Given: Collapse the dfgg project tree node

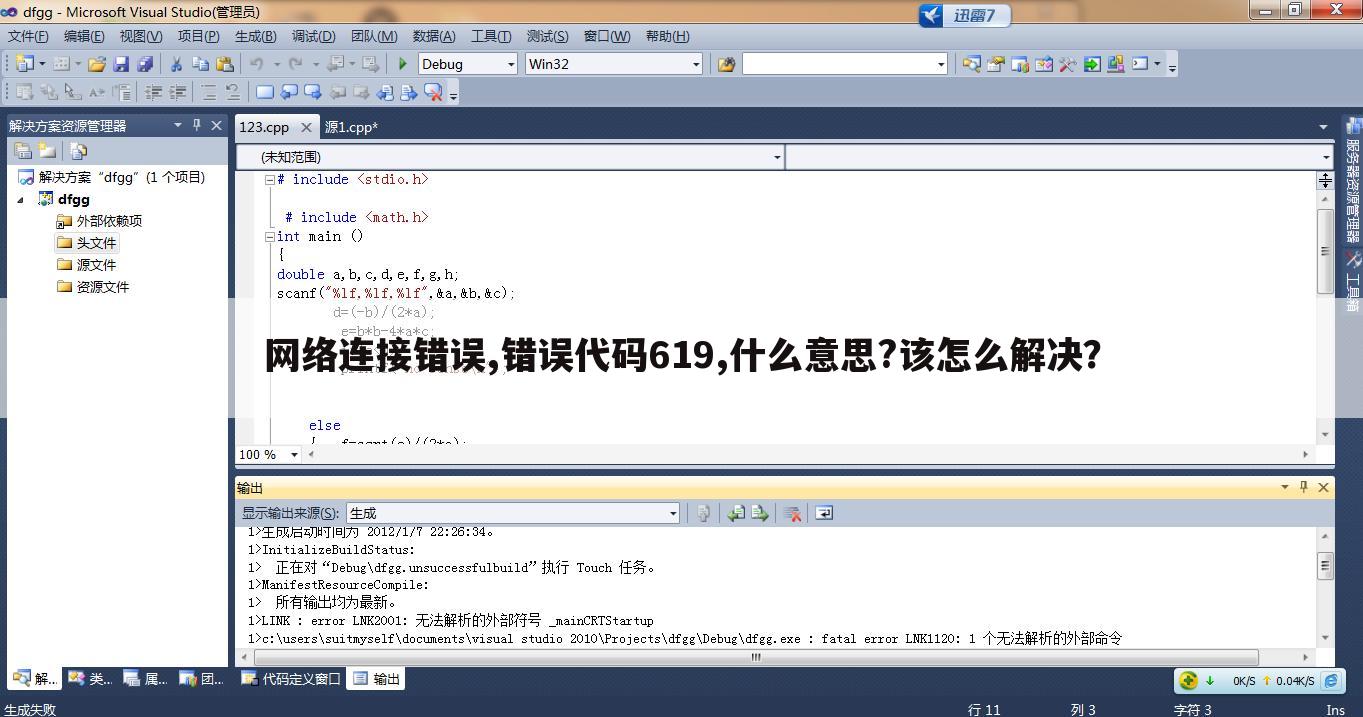Looking at the screenshot, I should point(21,199).
